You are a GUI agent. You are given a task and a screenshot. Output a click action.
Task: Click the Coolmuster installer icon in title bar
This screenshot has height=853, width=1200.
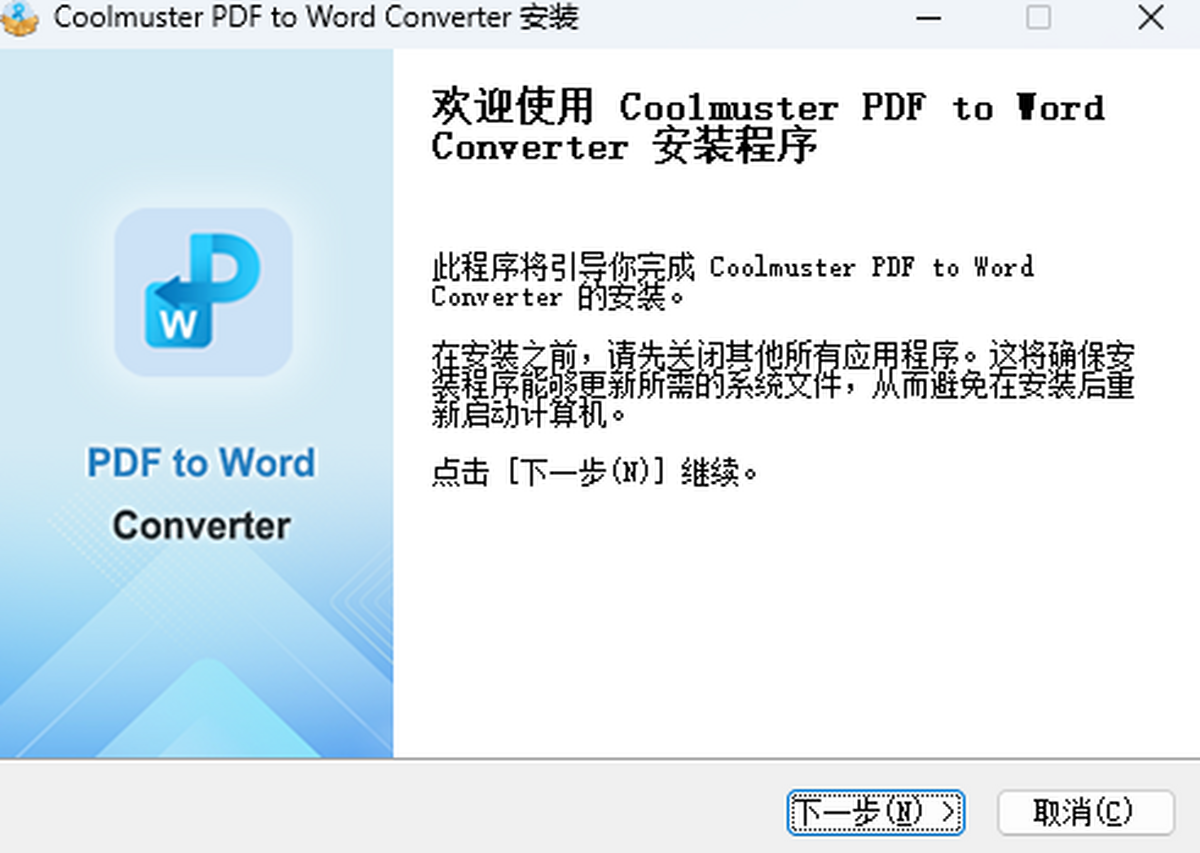pos(20,18)
